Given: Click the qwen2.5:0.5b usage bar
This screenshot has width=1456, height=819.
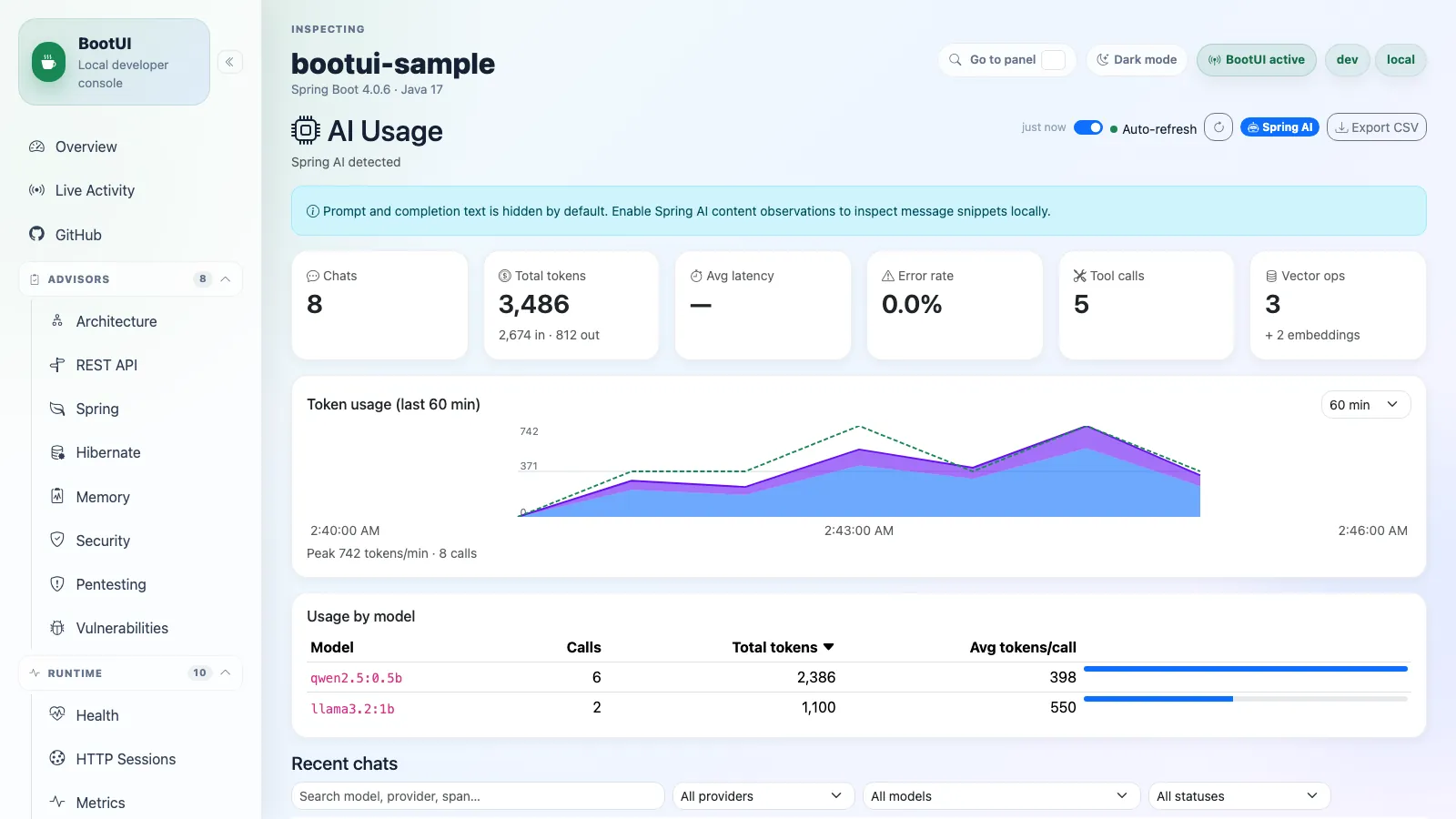Looking at the screenshot, I should click(1246, 669).
